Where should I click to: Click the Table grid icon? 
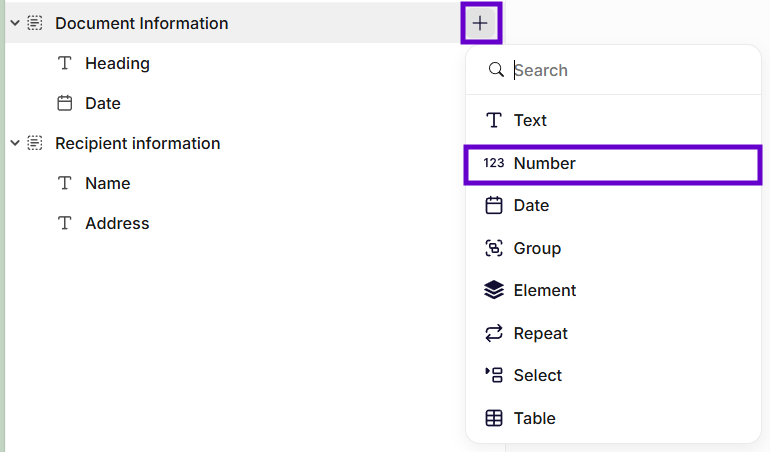pyautogui.click(x=494, y=418)
